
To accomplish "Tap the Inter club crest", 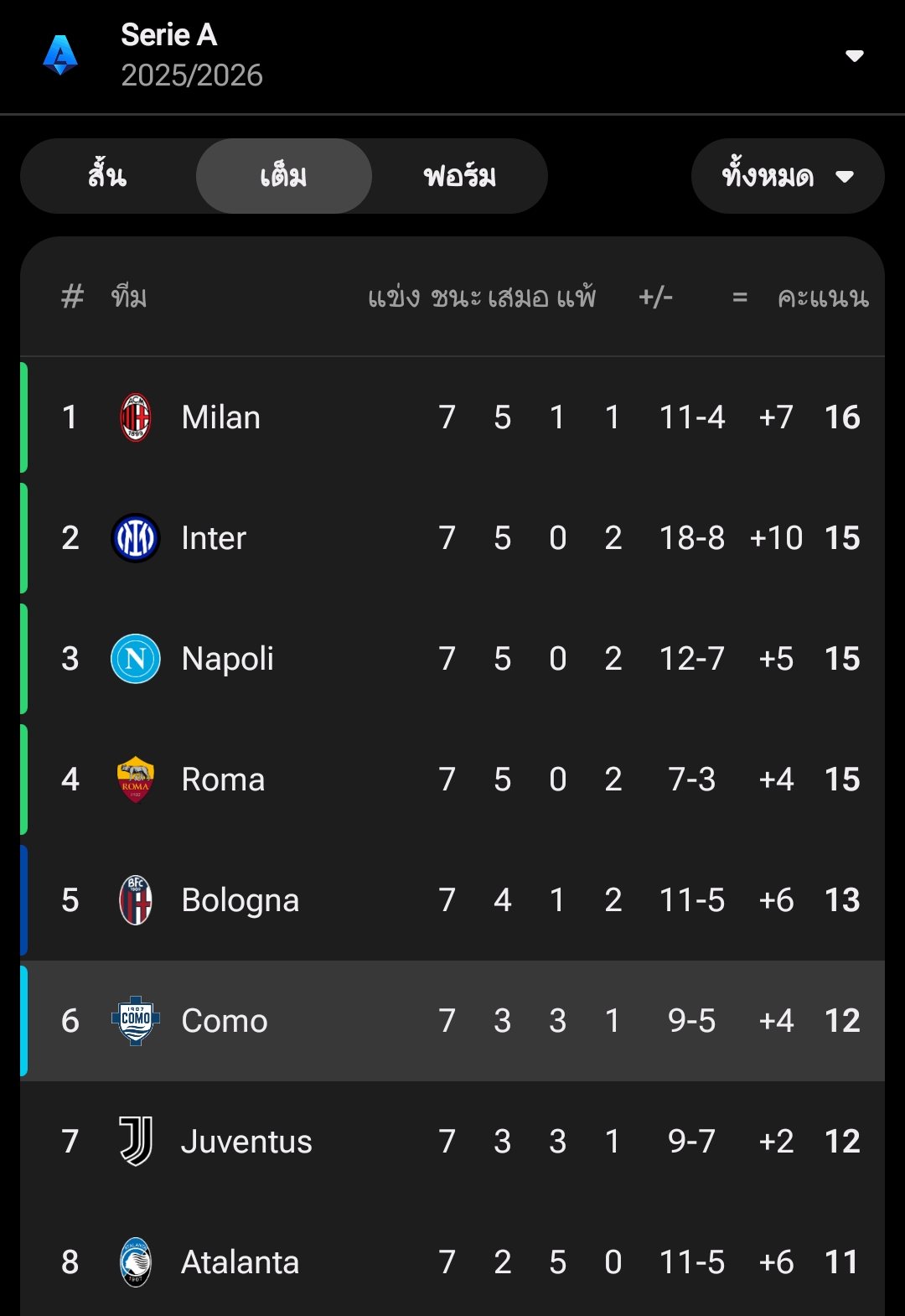I will pos(136,538).
